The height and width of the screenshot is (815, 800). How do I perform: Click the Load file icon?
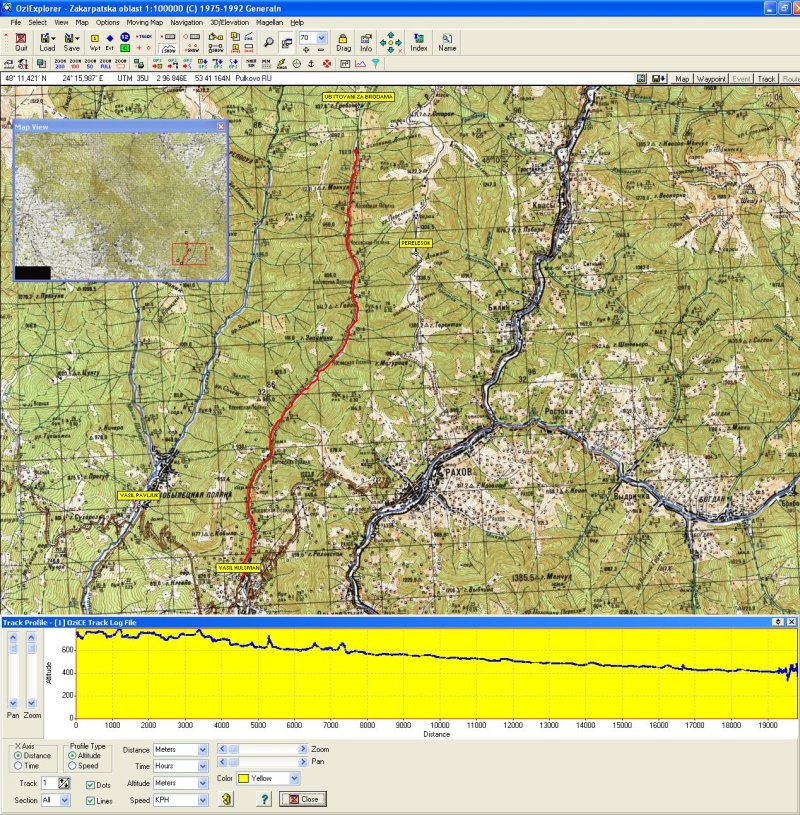(47, 42)
